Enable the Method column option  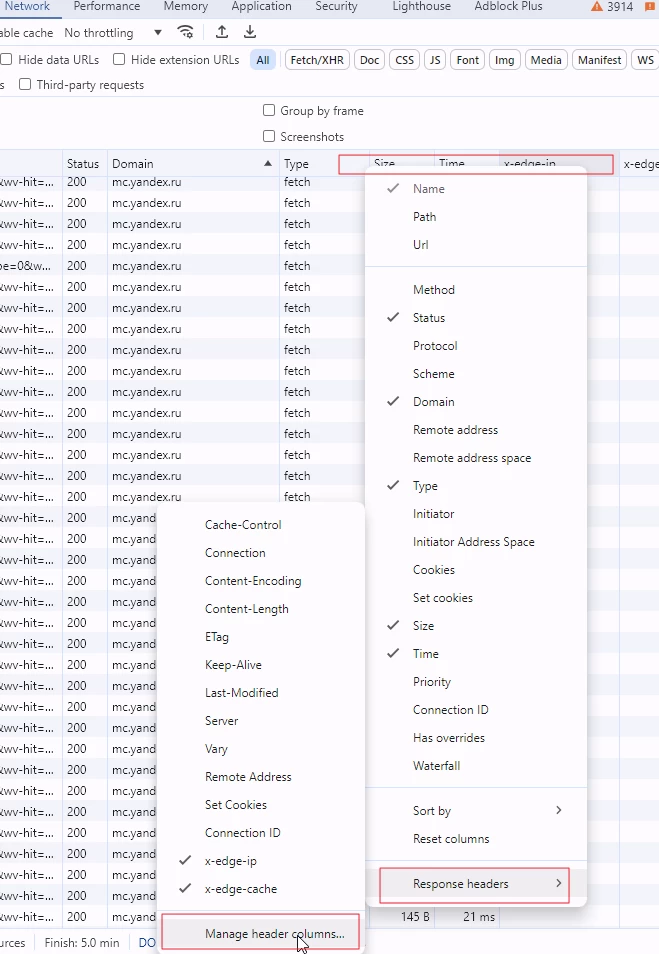coord(476,290)
